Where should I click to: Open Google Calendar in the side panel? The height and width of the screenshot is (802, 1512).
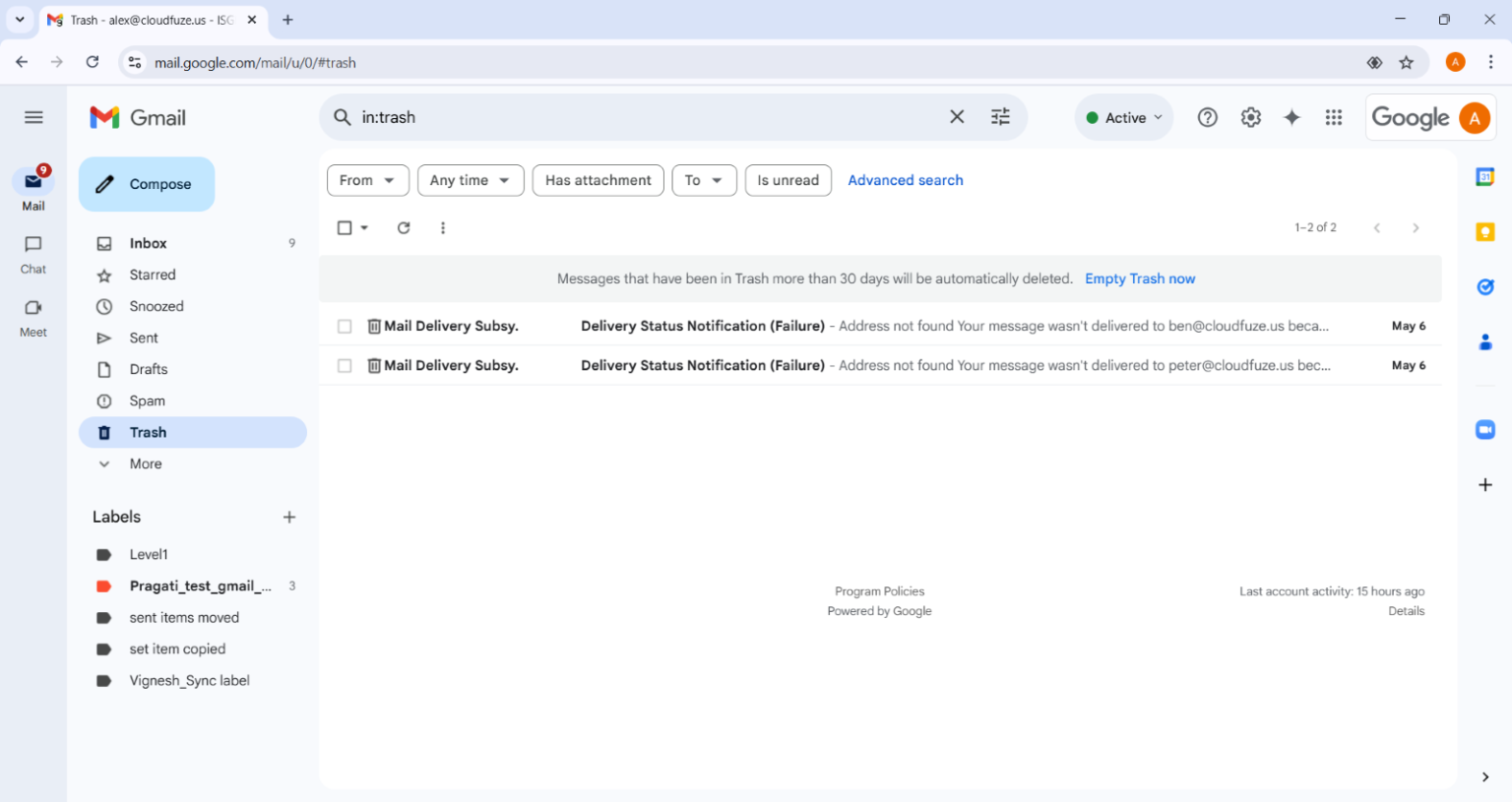pos(1484,176)
